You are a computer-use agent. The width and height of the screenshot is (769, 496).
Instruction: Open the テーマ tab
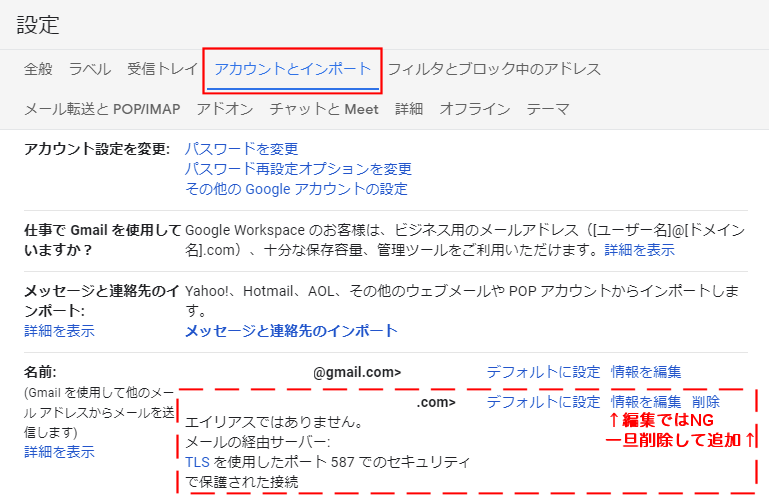pyautogui.click(x=548, y=109)
